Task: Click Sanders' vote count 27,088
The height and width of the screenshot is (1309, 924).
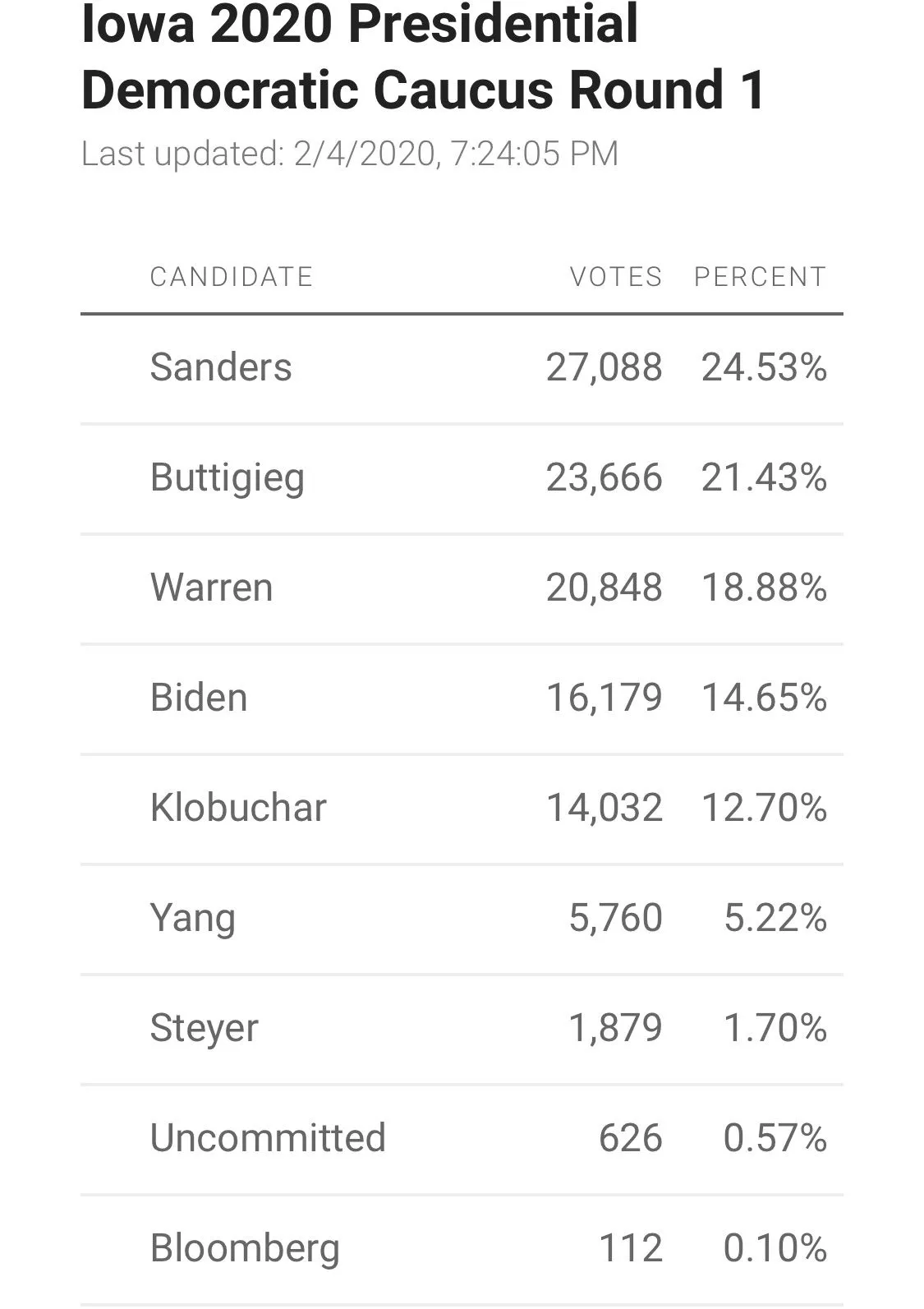Action: click(604, 366)
